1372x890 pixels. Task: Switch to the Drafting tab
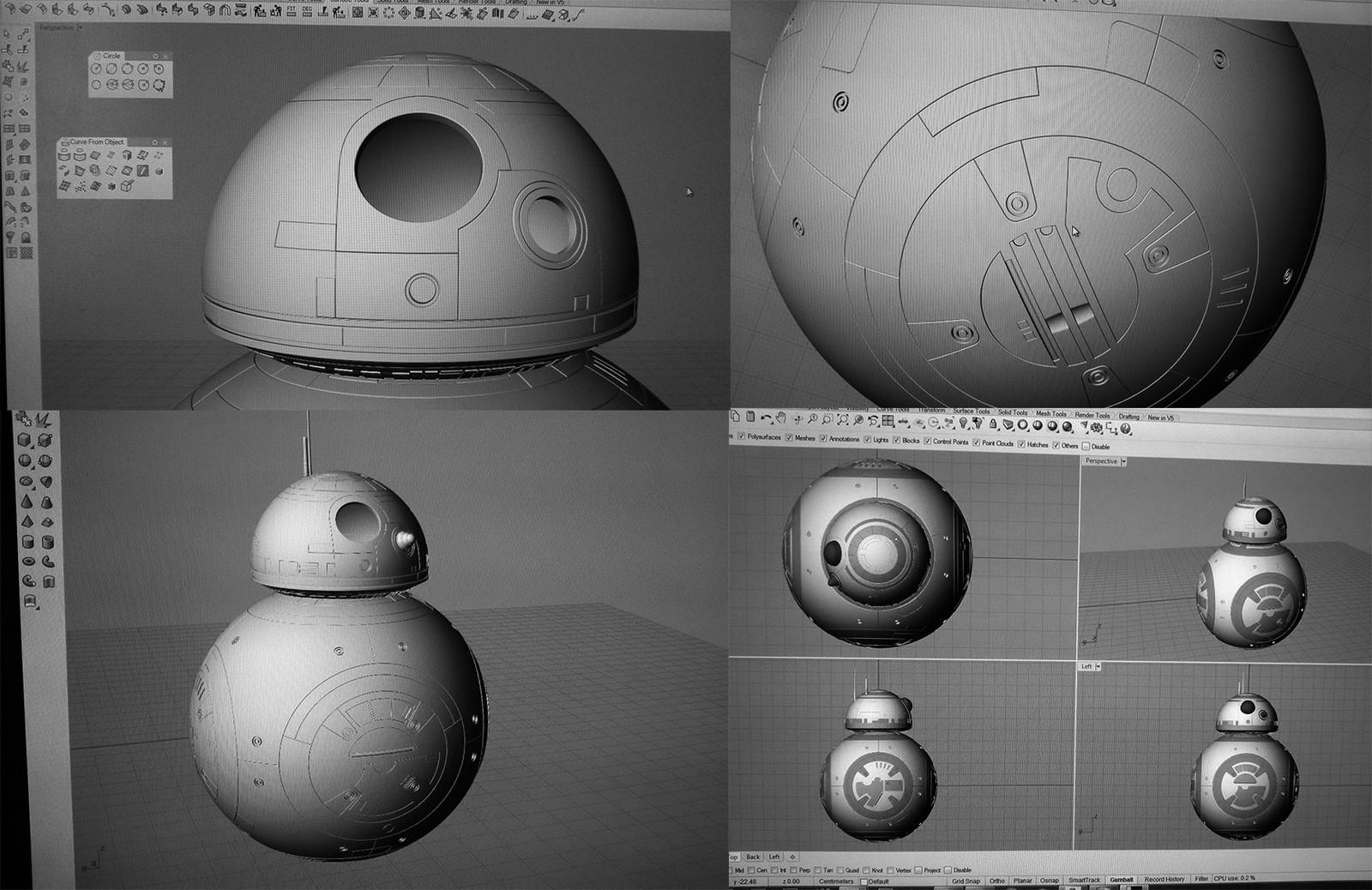pos(1129,416)
